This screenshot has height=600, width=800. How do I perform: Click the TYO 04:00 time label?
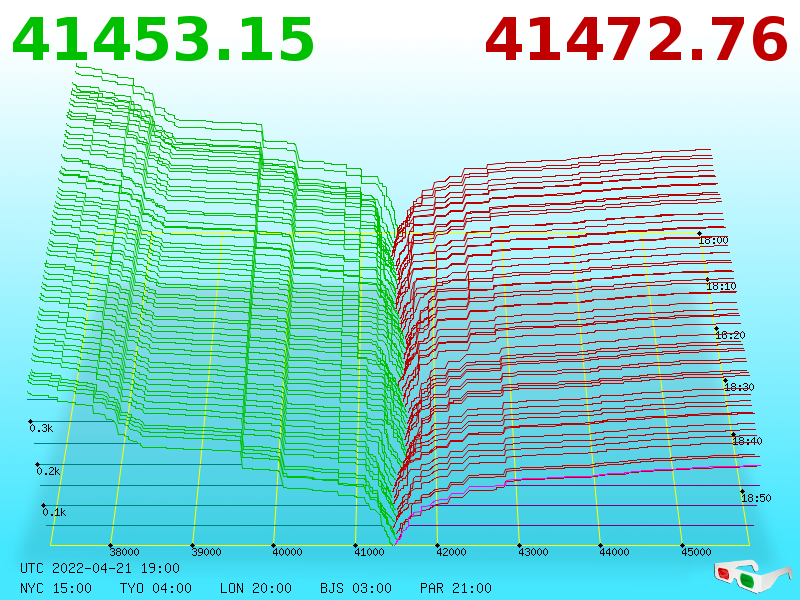(x=156, y=588)
